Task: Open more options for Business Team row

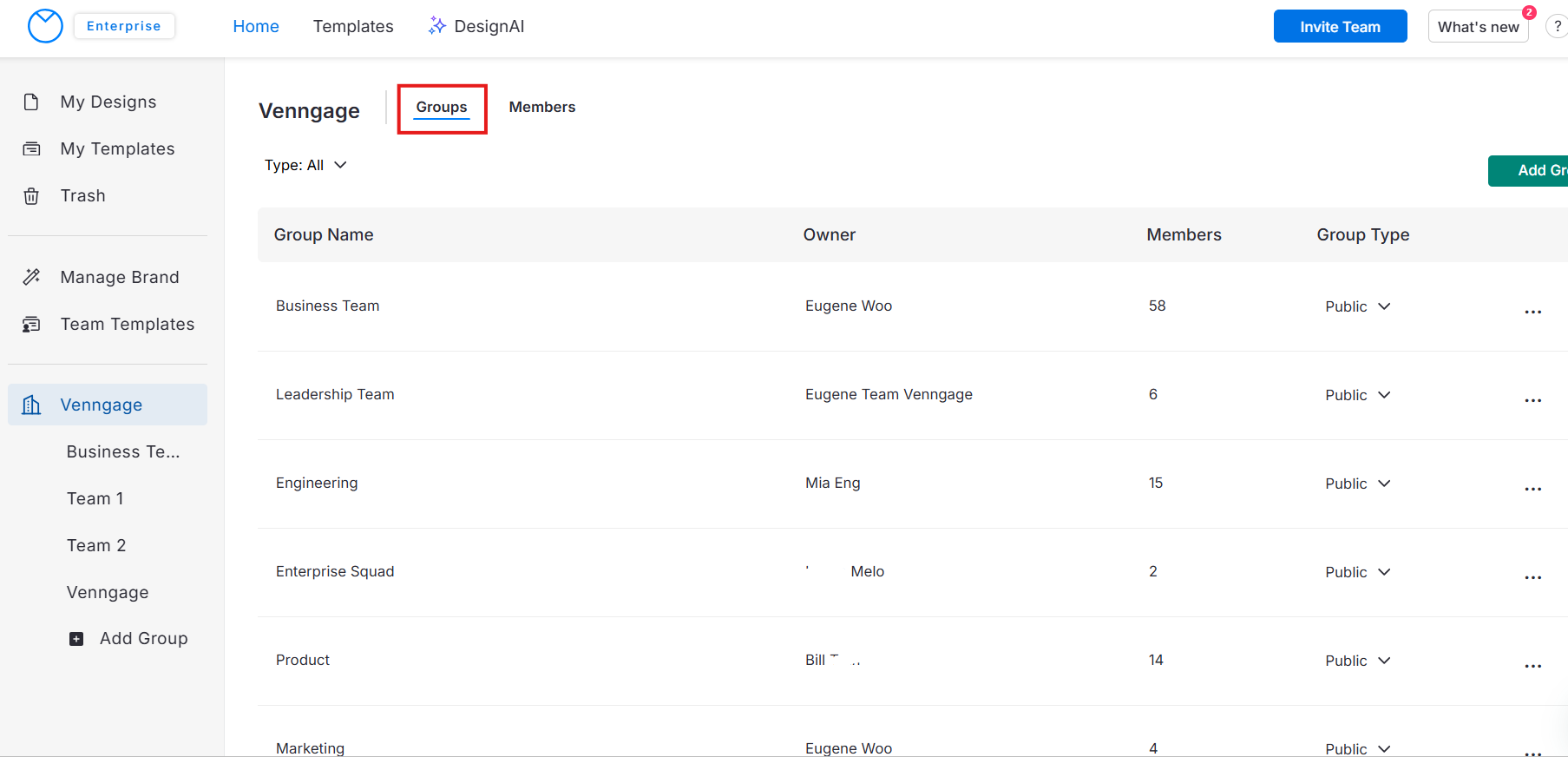Action: coord(1532,312)
